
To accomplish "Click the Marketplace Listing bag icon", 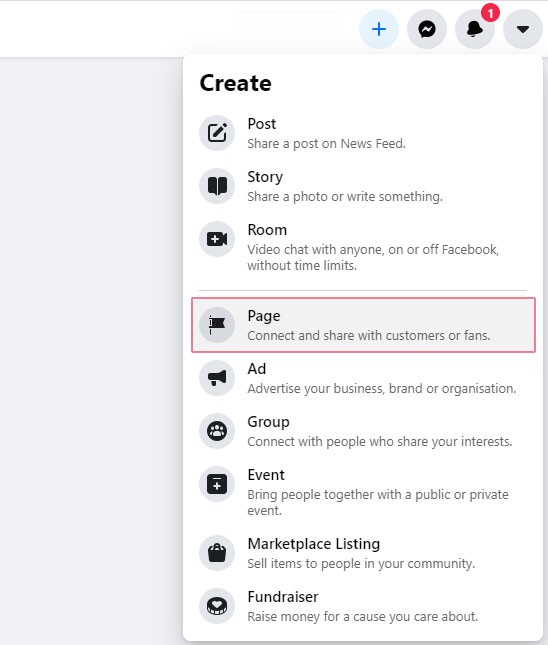I will coord(217,553).
